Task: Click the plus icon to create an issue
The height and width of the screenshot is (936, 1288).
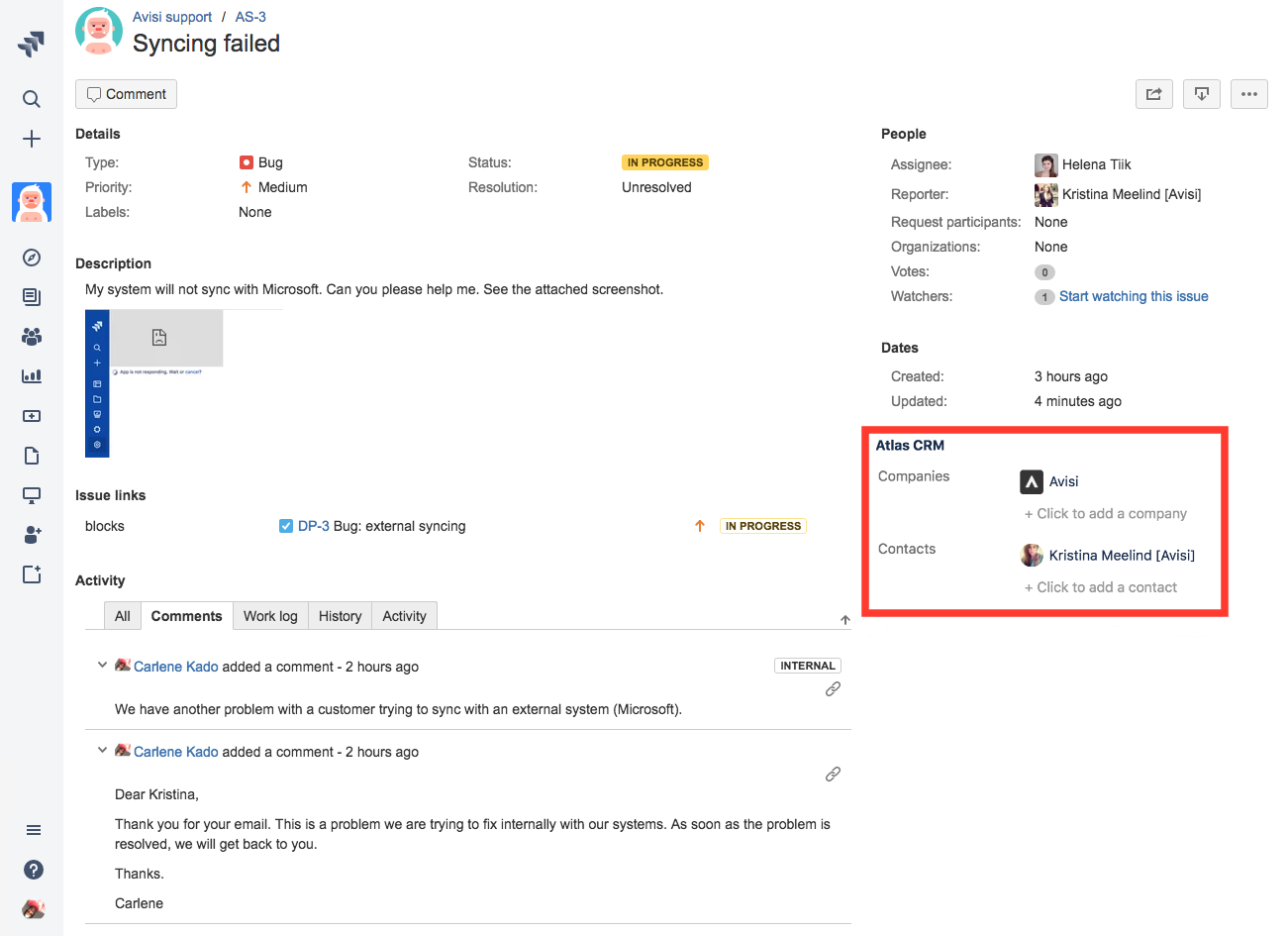Action: point(32,139)
